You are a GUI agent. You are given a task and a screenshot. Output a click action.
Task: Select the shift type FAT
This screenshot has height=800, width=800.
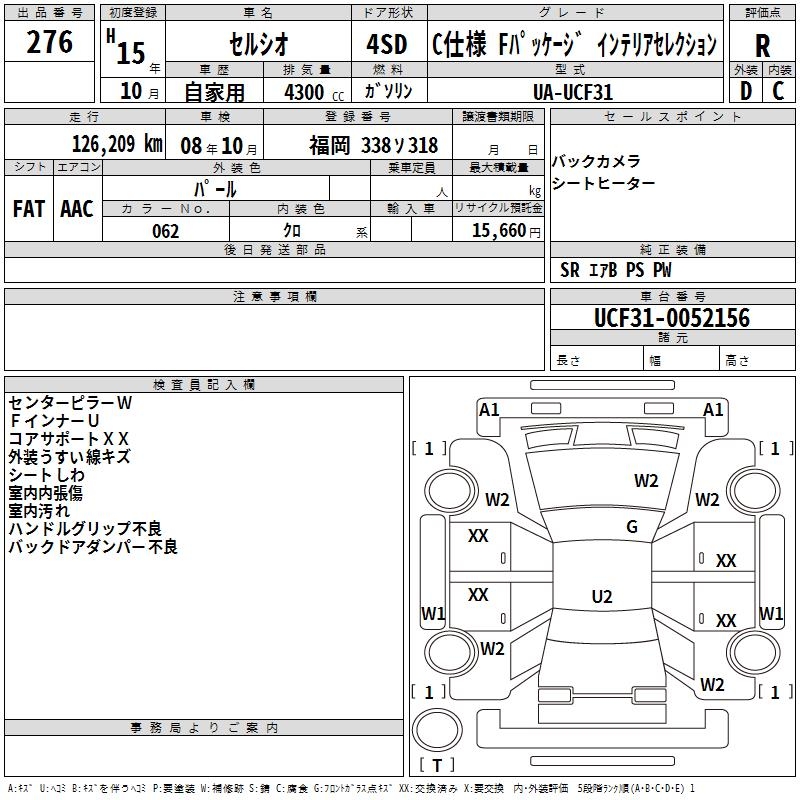pos(29,209)
